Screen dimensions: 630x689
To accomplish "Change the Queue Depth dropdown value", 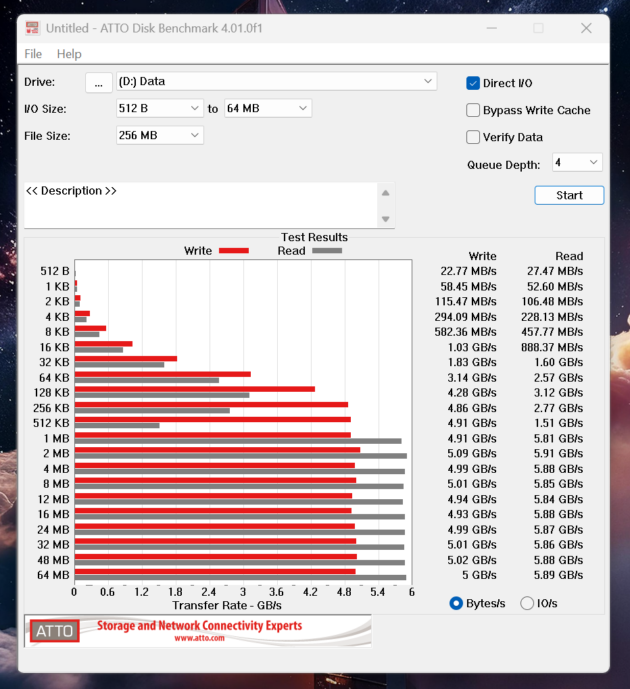I will [x=592, y=162].
